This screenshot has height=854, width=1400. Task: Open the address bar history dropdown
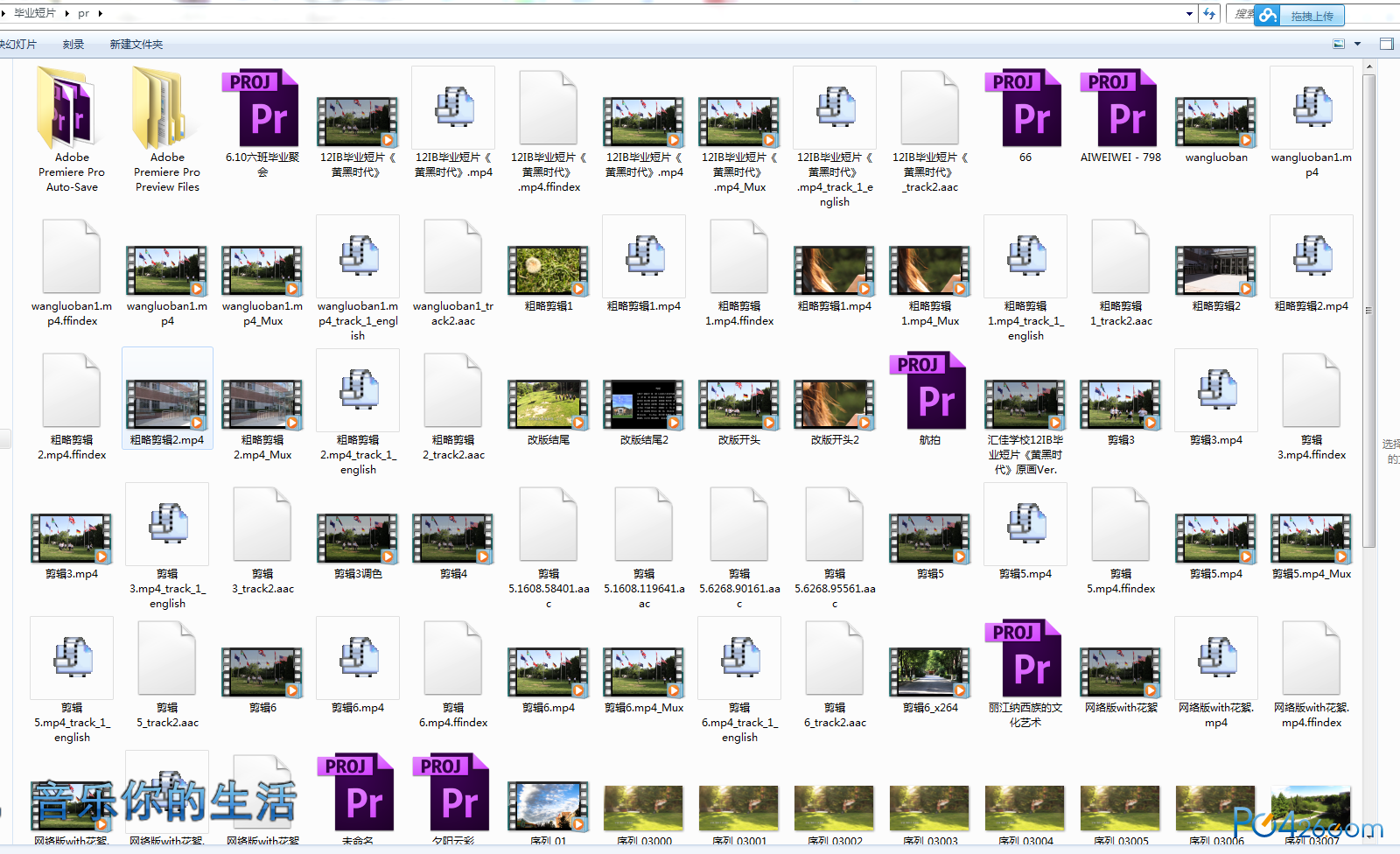pyautogui.click(x=1189, y=14)
